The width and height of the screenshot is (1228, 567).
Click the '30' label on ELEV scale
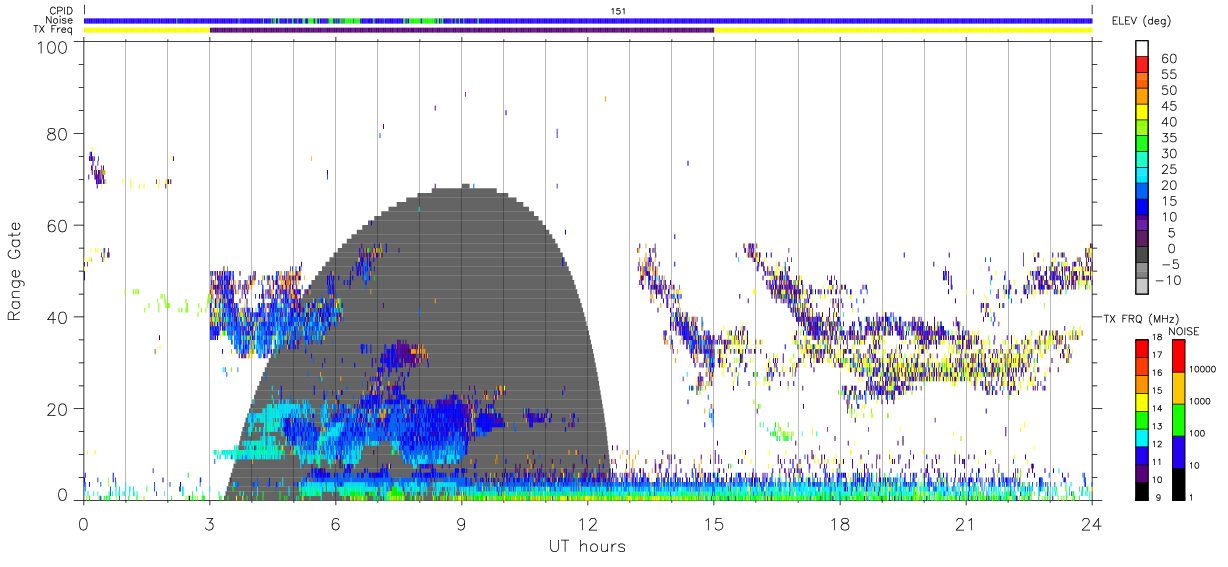click(x=1169, y=153)
